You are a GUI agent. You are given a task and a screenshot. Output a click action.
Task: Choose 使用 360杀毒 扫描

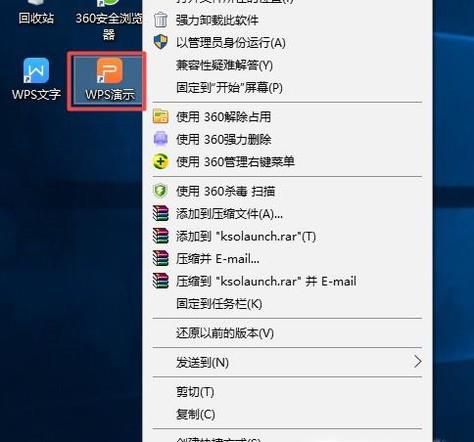click(x=287, y=191)
